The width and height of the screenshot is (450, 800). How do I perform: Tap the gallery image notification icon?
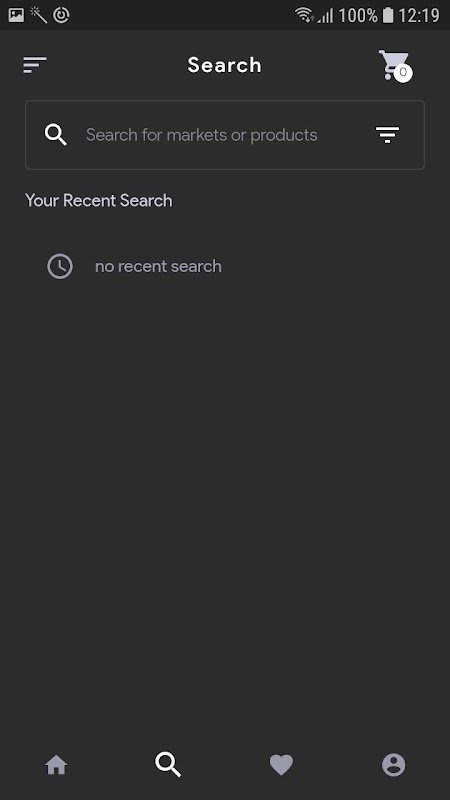pos(16,15)
